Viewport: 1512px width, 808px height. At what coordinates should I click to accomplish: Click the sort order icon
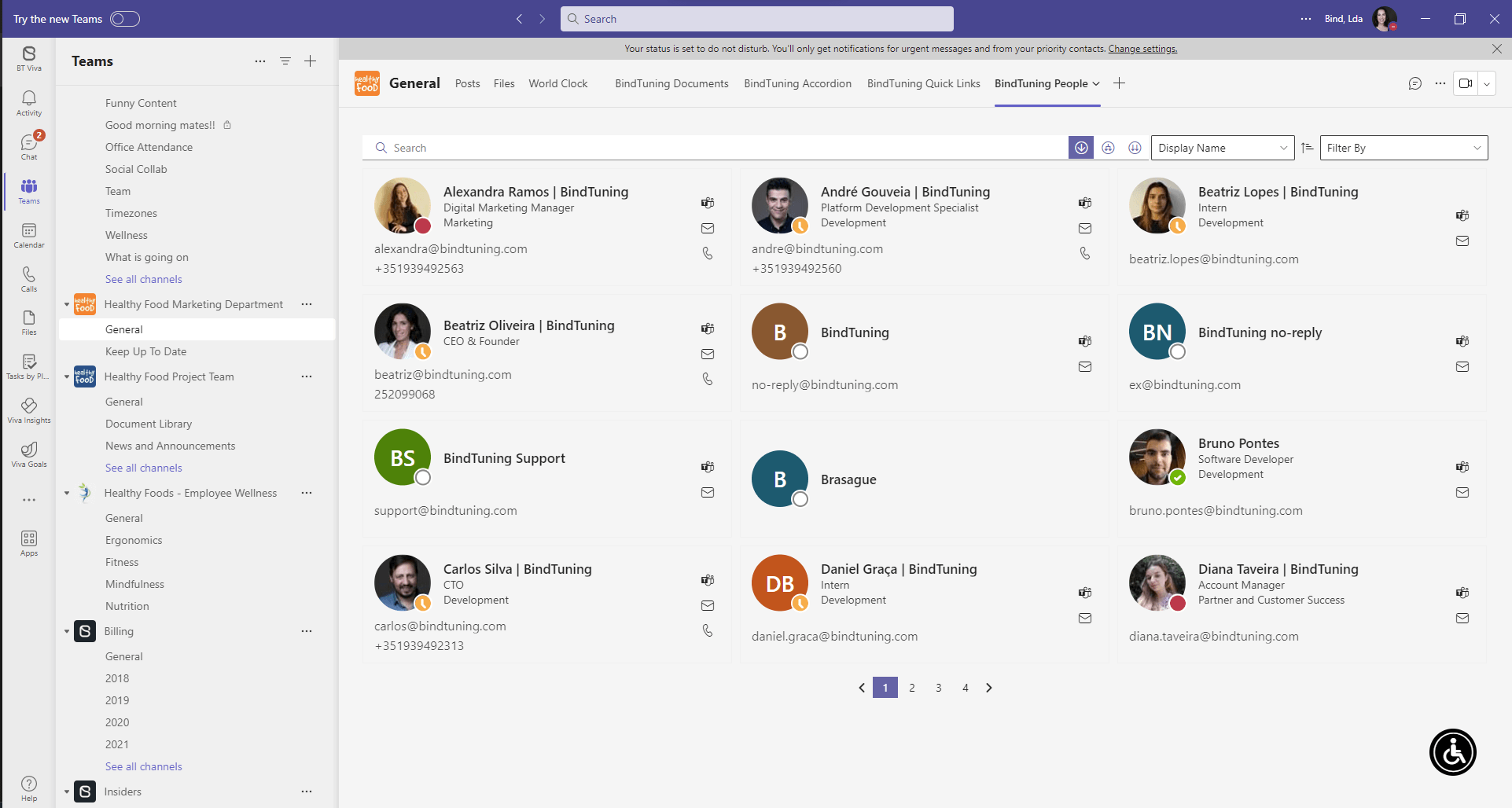coord(1307,148)
